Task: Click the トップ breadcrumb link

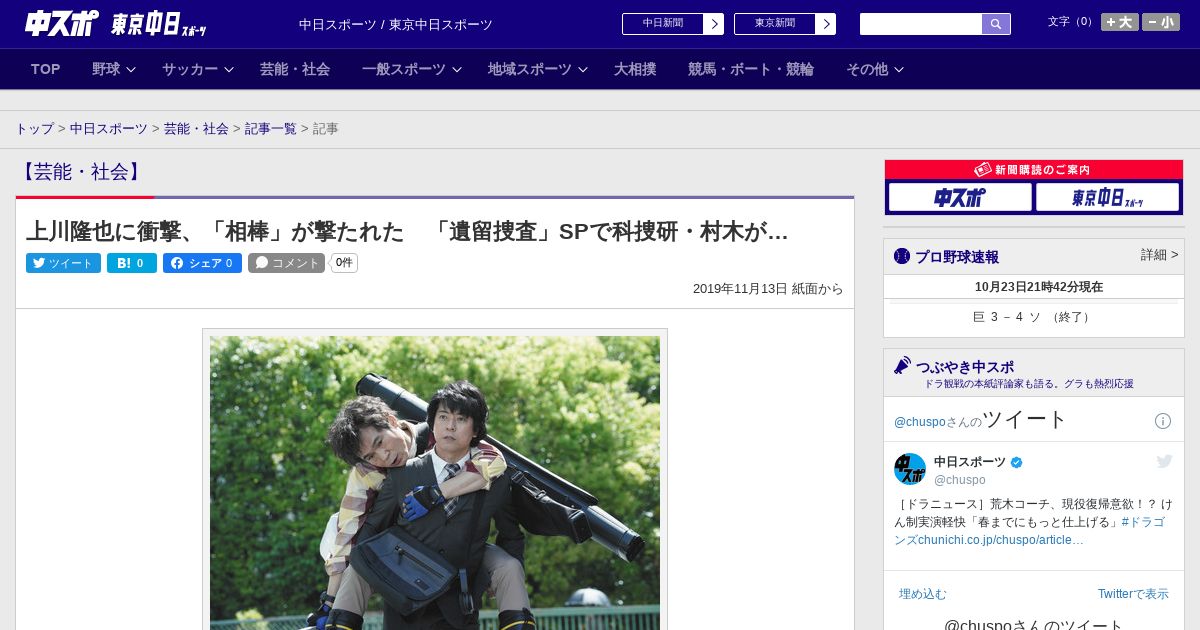Action: coord(35,129)
